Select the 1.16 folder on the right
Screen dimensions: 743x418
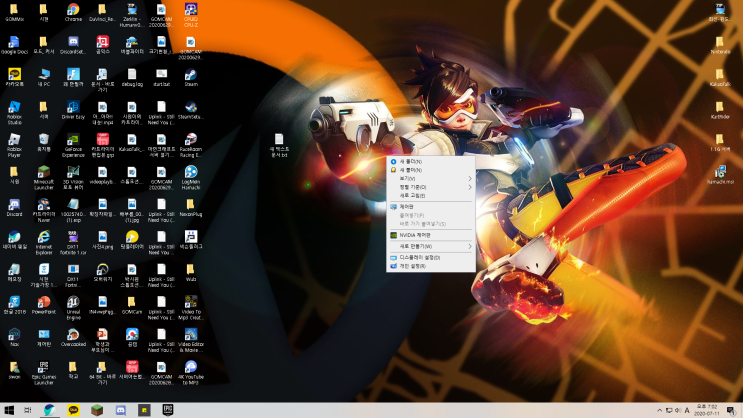click(x=720, y=142)
